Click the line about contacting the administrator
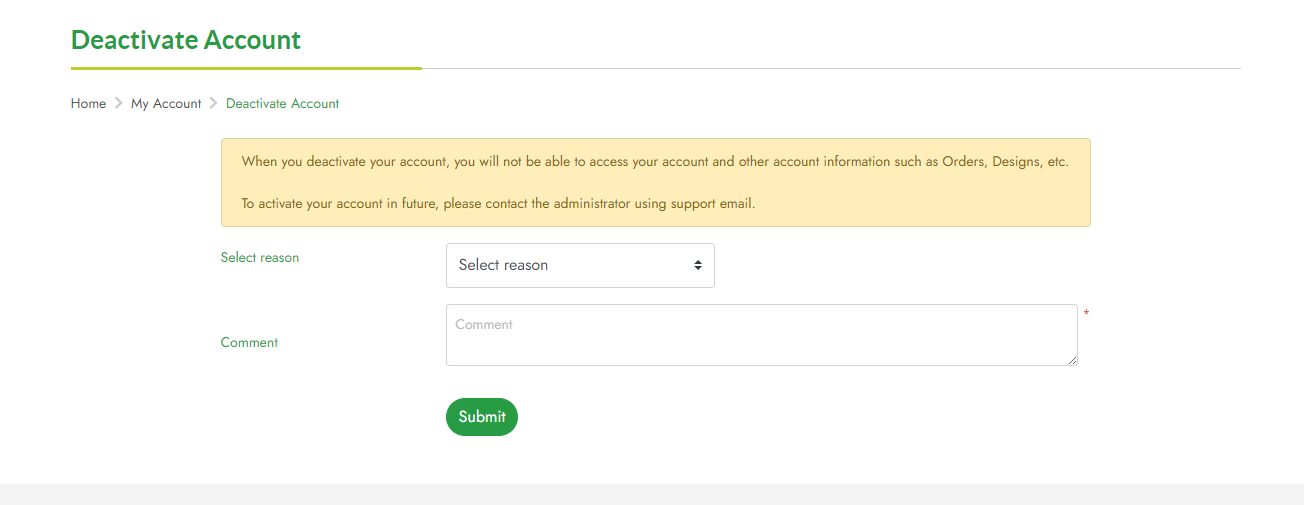 coord(498,204)
